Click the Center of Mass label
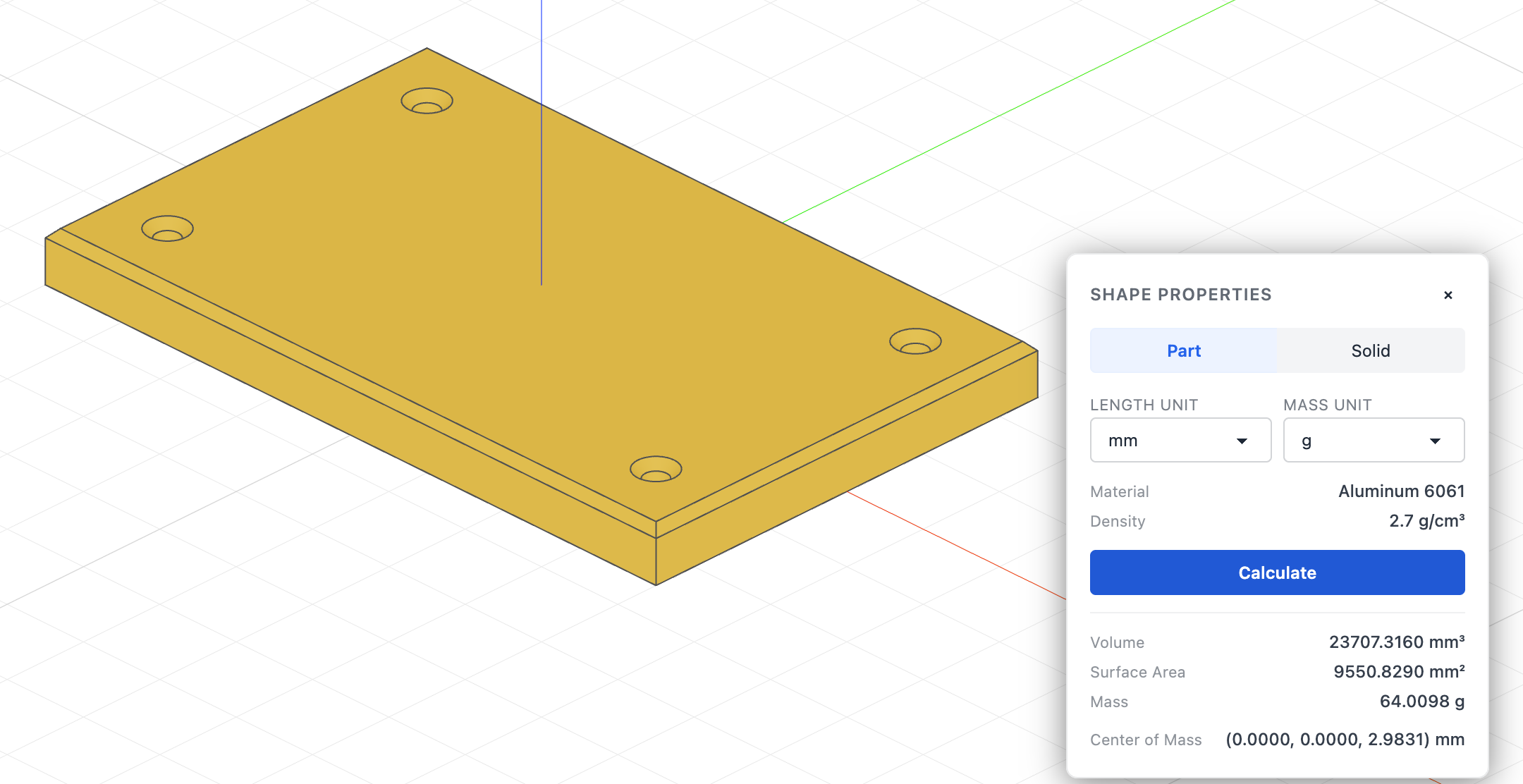 tap(1146, 740)
